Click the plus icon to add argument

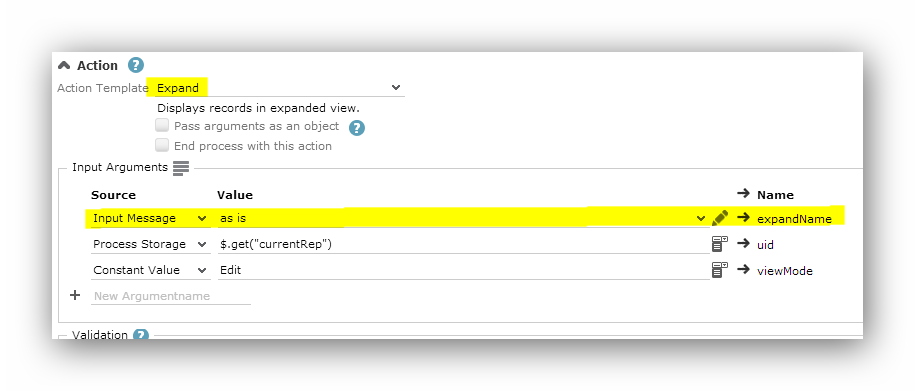coord(75,295)
